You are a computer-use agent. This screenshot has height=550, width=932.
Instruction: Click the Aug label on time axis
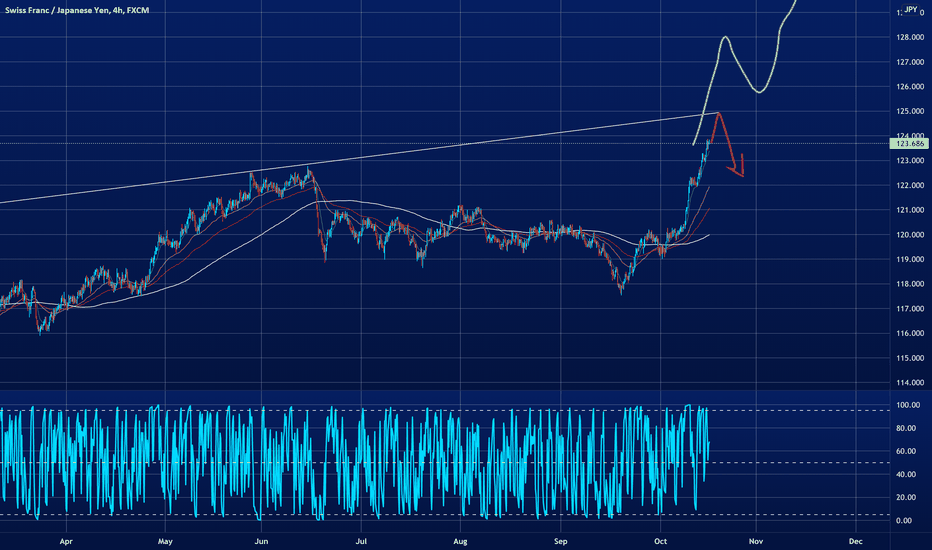pos(460,541)
